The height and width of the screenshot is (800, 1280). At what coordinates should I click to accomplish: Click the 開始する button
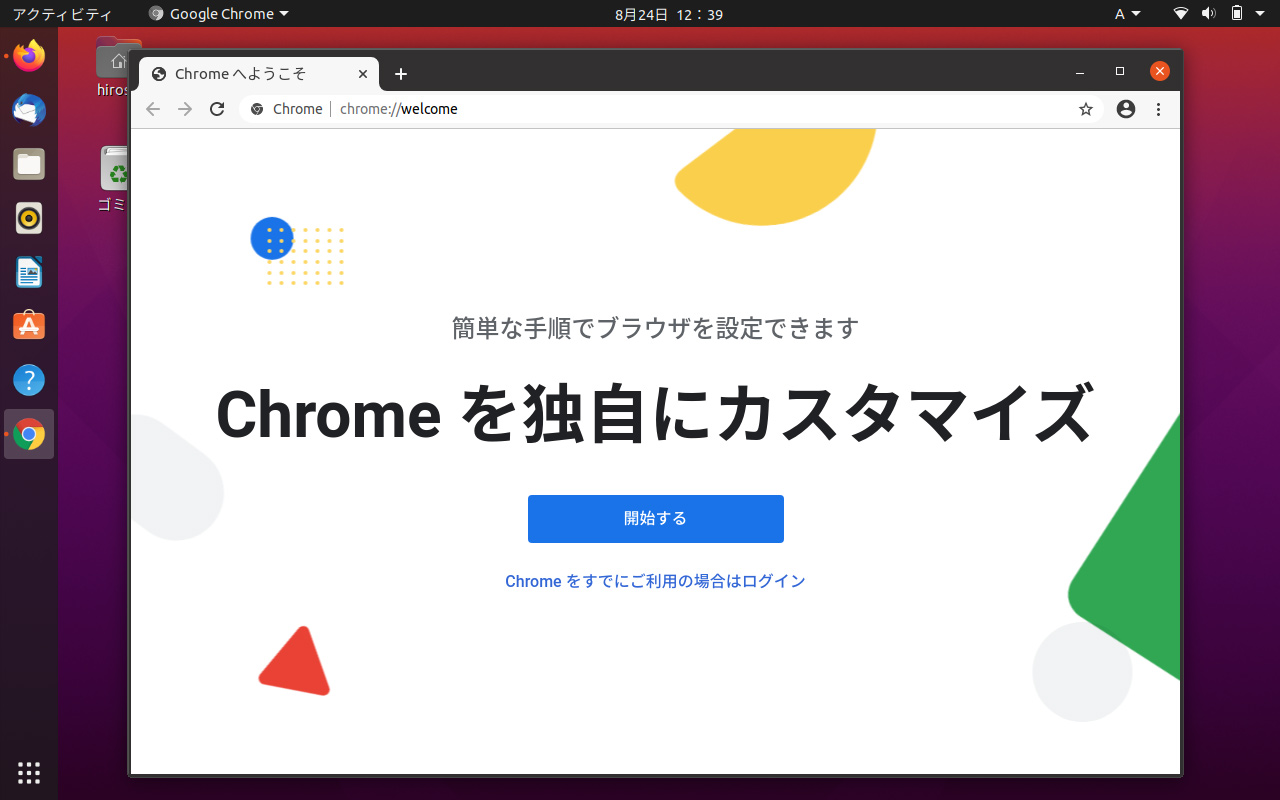click(x=656, y=519)
